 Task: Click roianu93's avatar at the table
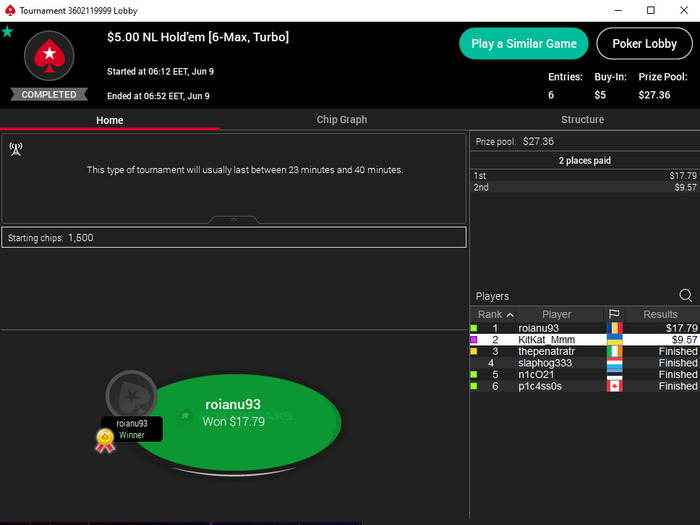(x=132, y=396)
